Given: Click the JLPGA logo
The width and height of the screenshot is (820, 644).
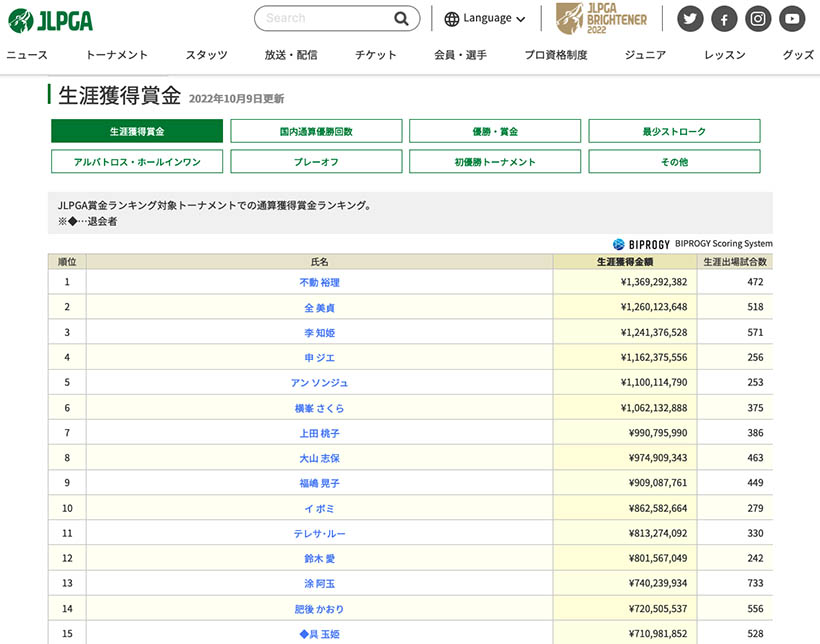Looking at the screenshot, I should point(50,18).
